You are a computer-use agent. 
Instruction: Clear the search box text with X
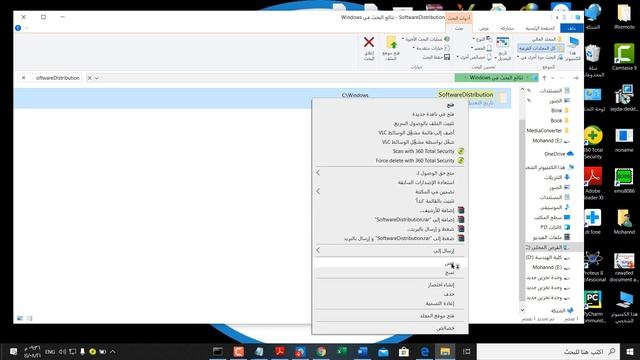point(23,78)
